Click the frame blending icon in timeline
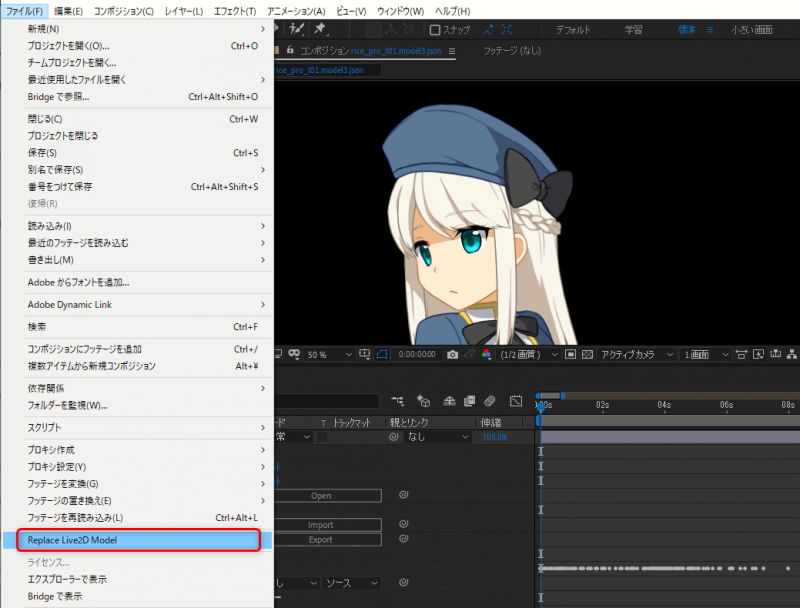Screen dimensions: 800x608 [467, 402]
